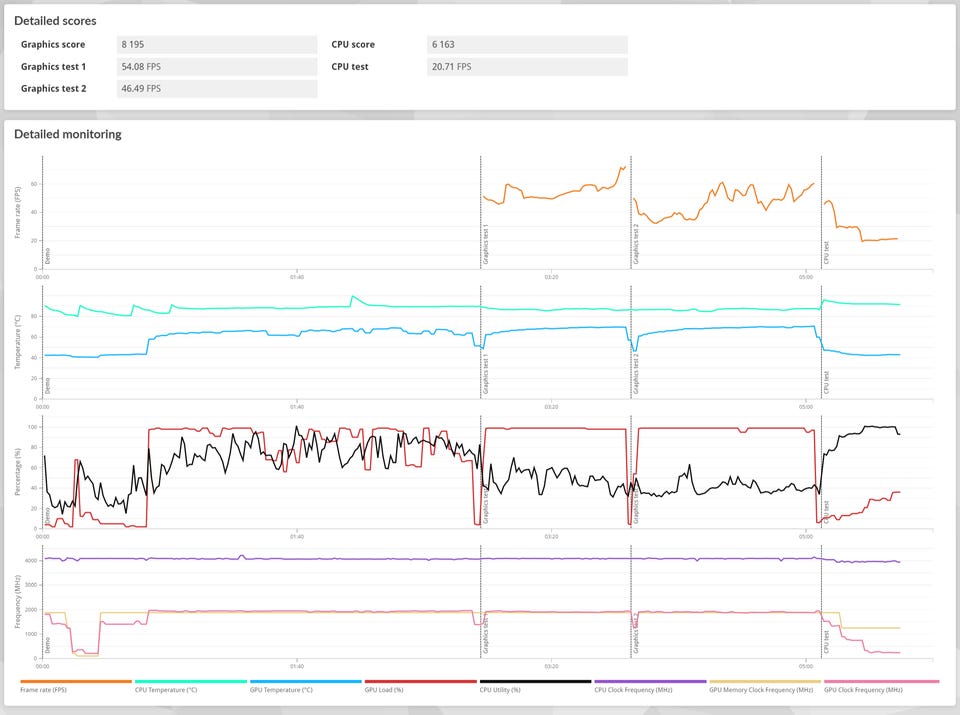
Task: Select the CPU score value 6 163
Action: pos(527,45)
